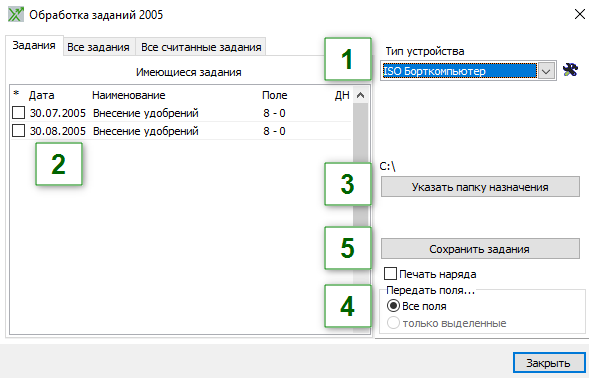
Task: Sort by the Наименование column header
Action: pos(128,95)
